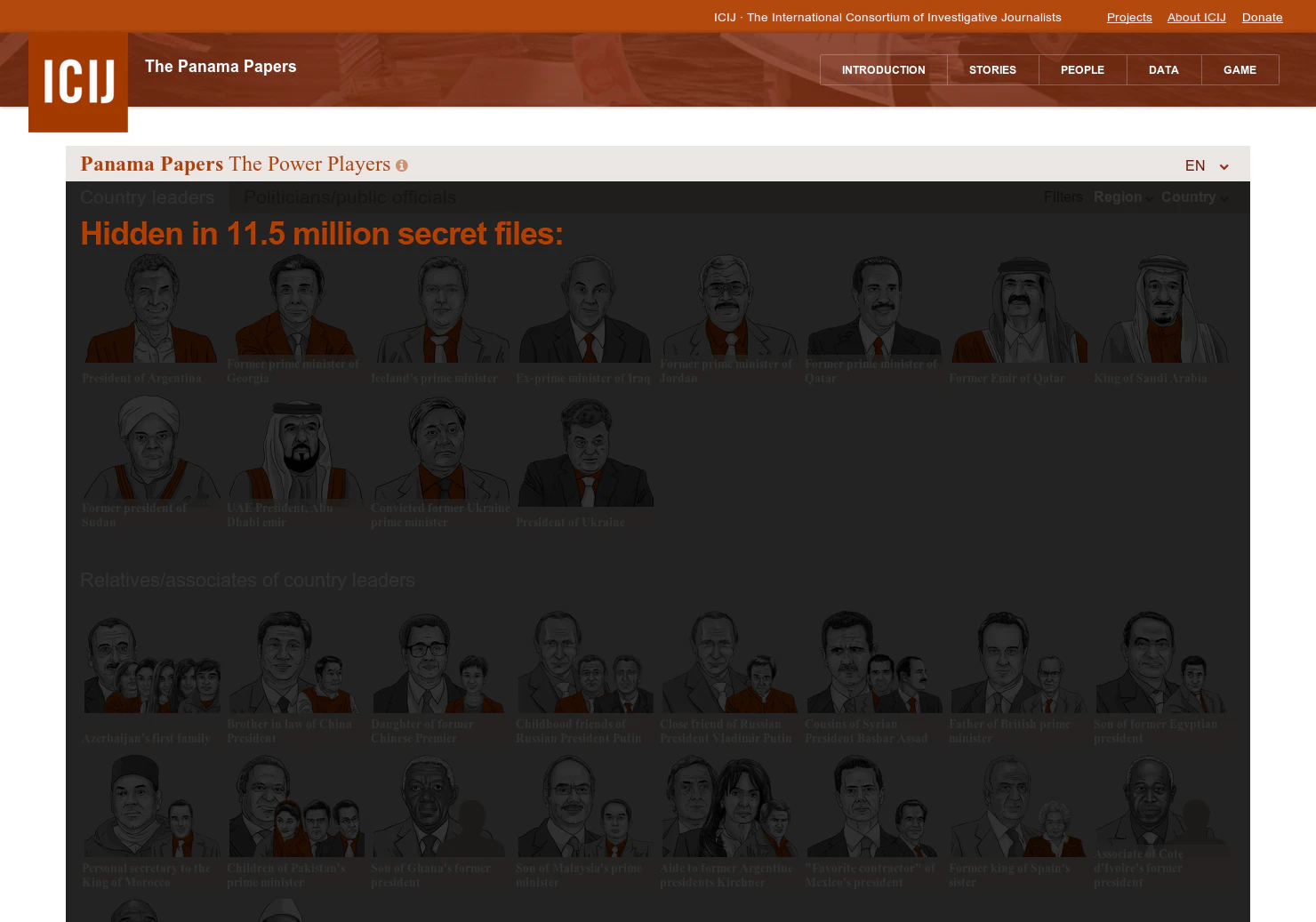View Azerbaijan's first family entry

pos(151,662)
